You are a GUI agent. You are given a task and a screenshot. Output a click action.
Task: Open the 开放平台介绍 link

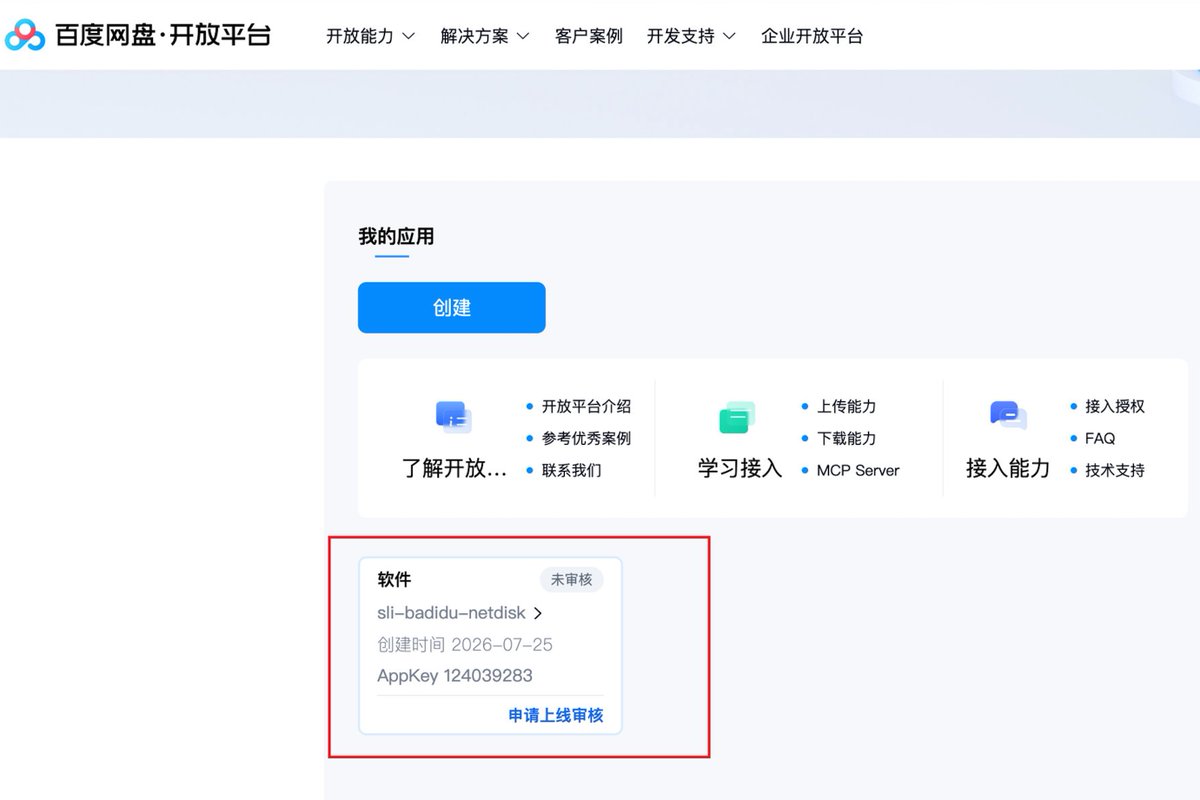586,407
